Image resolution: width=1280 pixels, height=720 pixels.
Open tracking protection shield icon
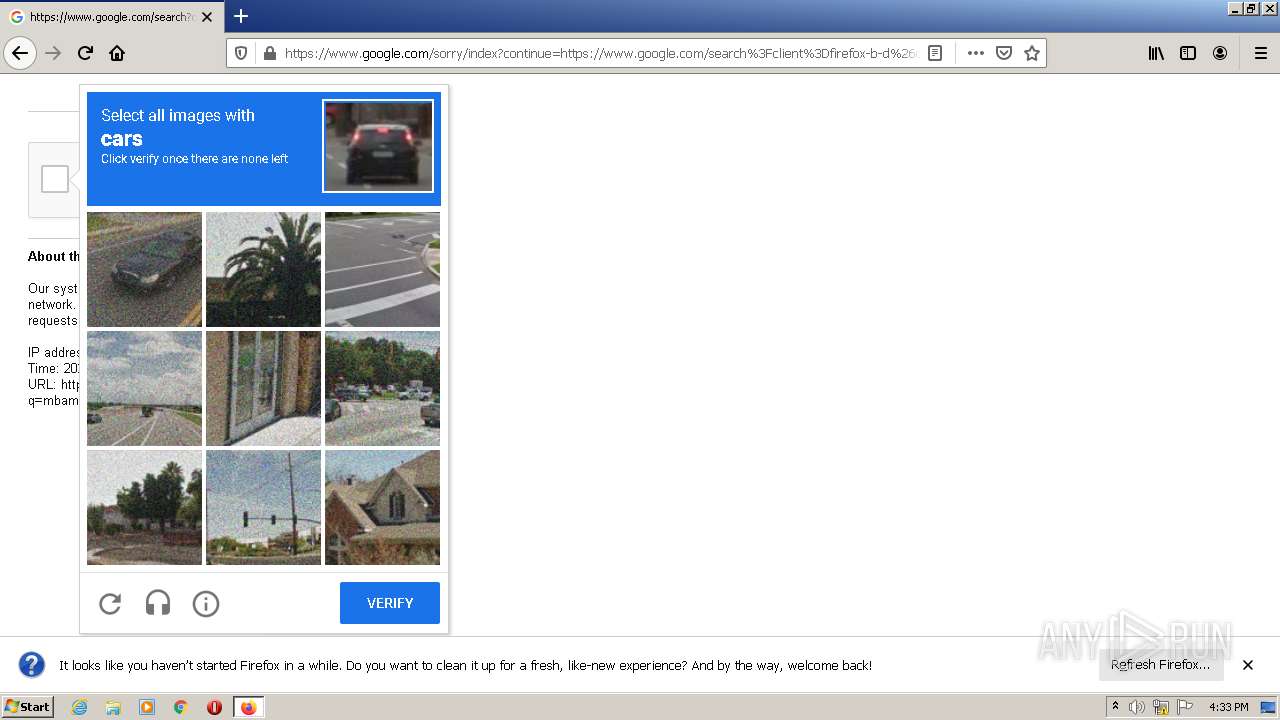[241, 53]
